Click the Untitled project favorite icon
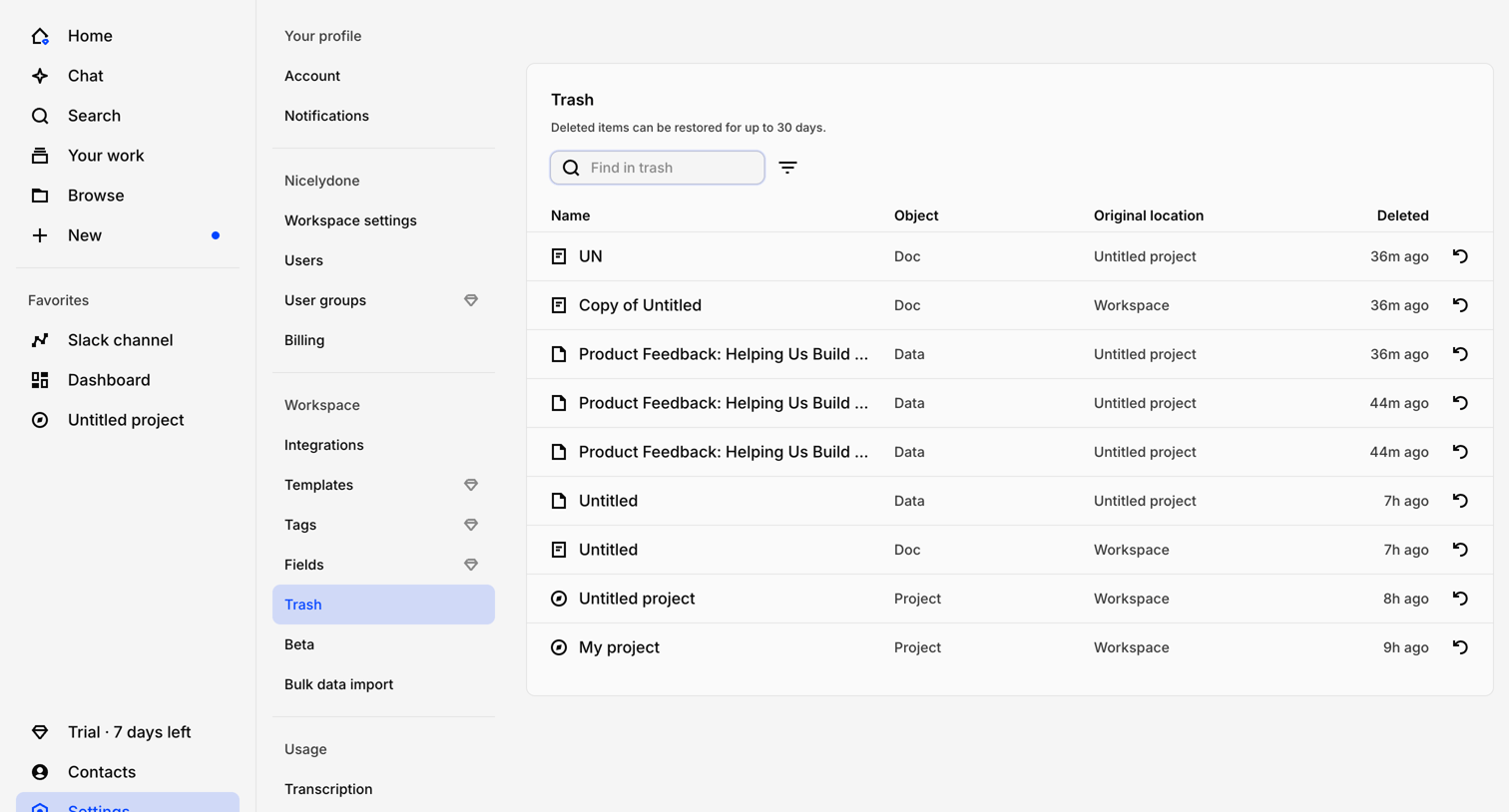This screenshot has height=812, width=1509. (x=40, y=420)
